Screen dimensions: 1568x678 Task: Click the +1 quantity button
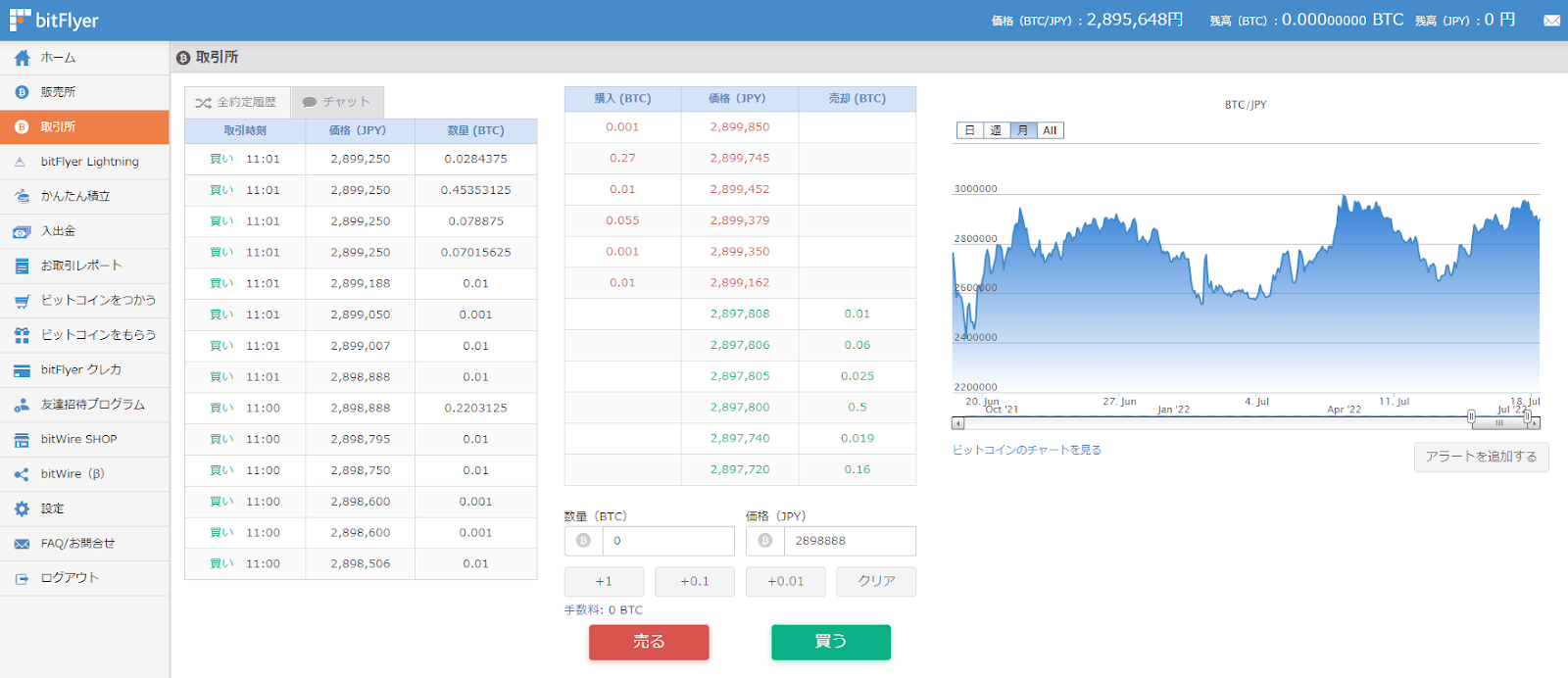[604, 581]
